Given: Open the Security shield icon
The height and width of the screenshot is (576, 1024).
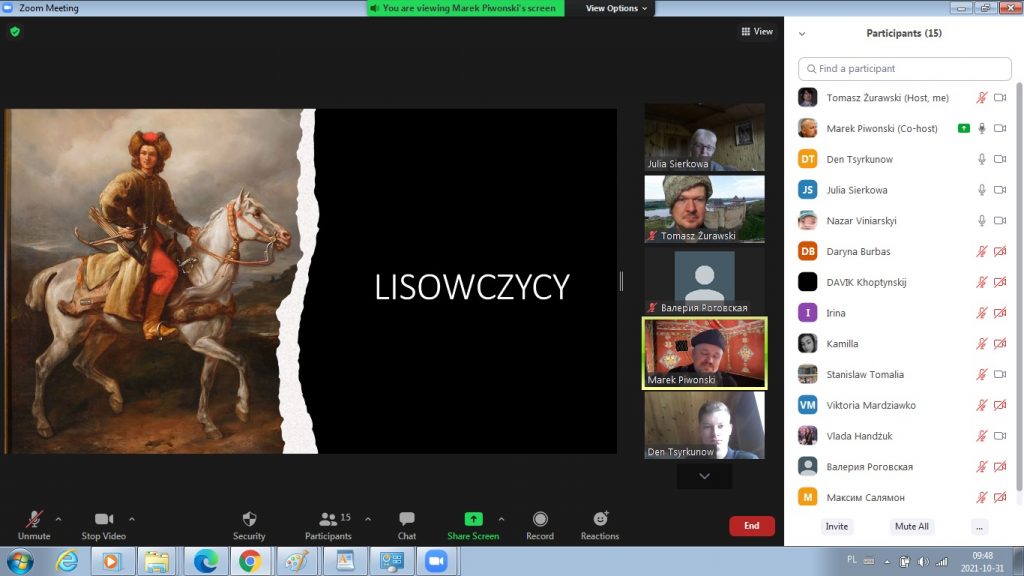Looking at the screenshot, I should click(x=249, y=519).
